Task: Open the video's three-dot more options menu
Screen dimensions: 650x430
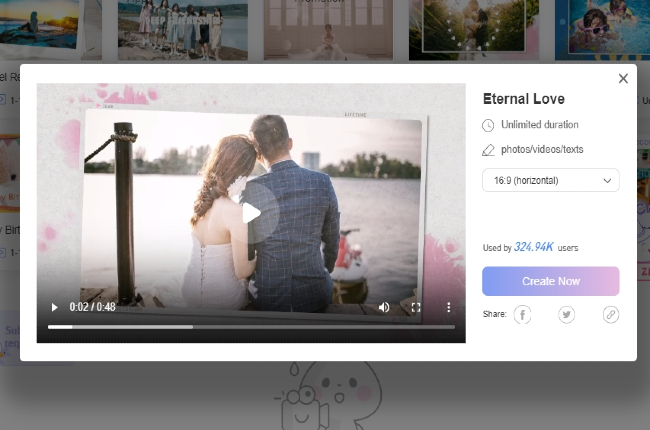Action: pos(448,307)
